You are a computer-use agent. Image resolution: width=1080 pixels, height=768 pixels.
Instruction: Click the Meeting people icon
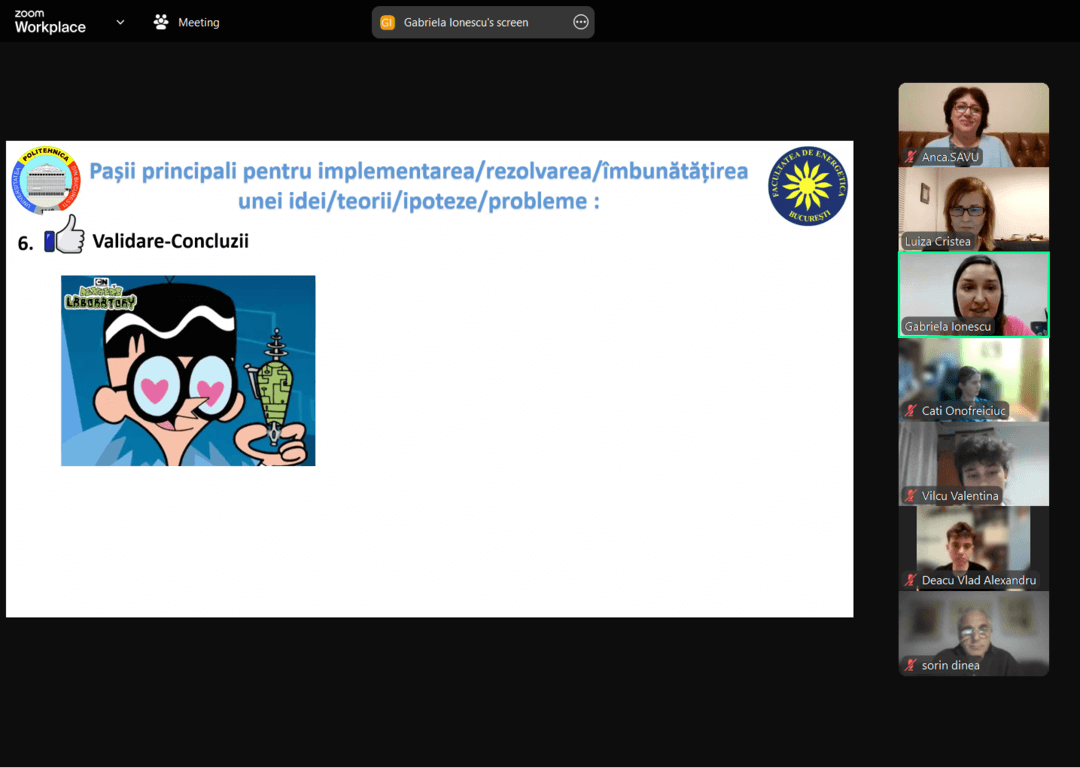click(161, 22)
